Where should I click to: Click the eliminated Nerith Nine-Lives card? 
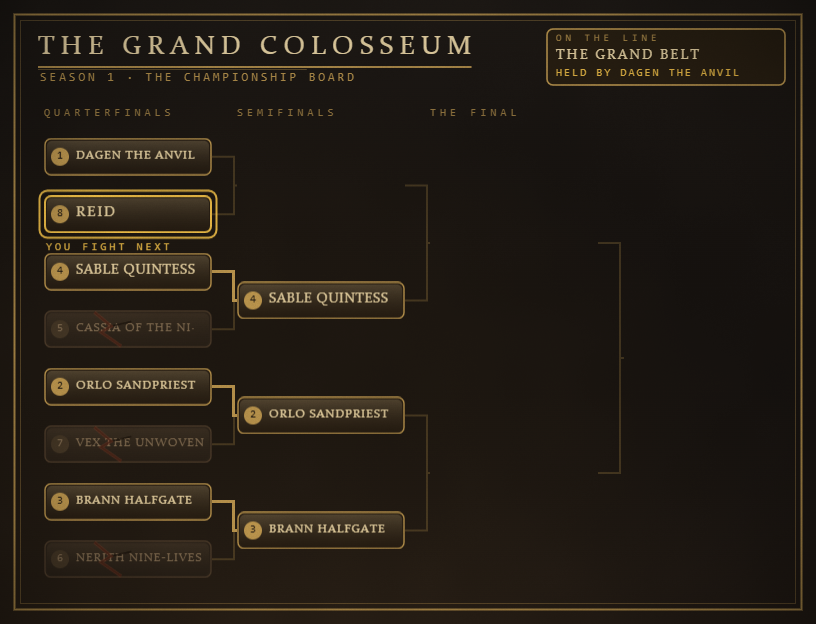point(128,559)
